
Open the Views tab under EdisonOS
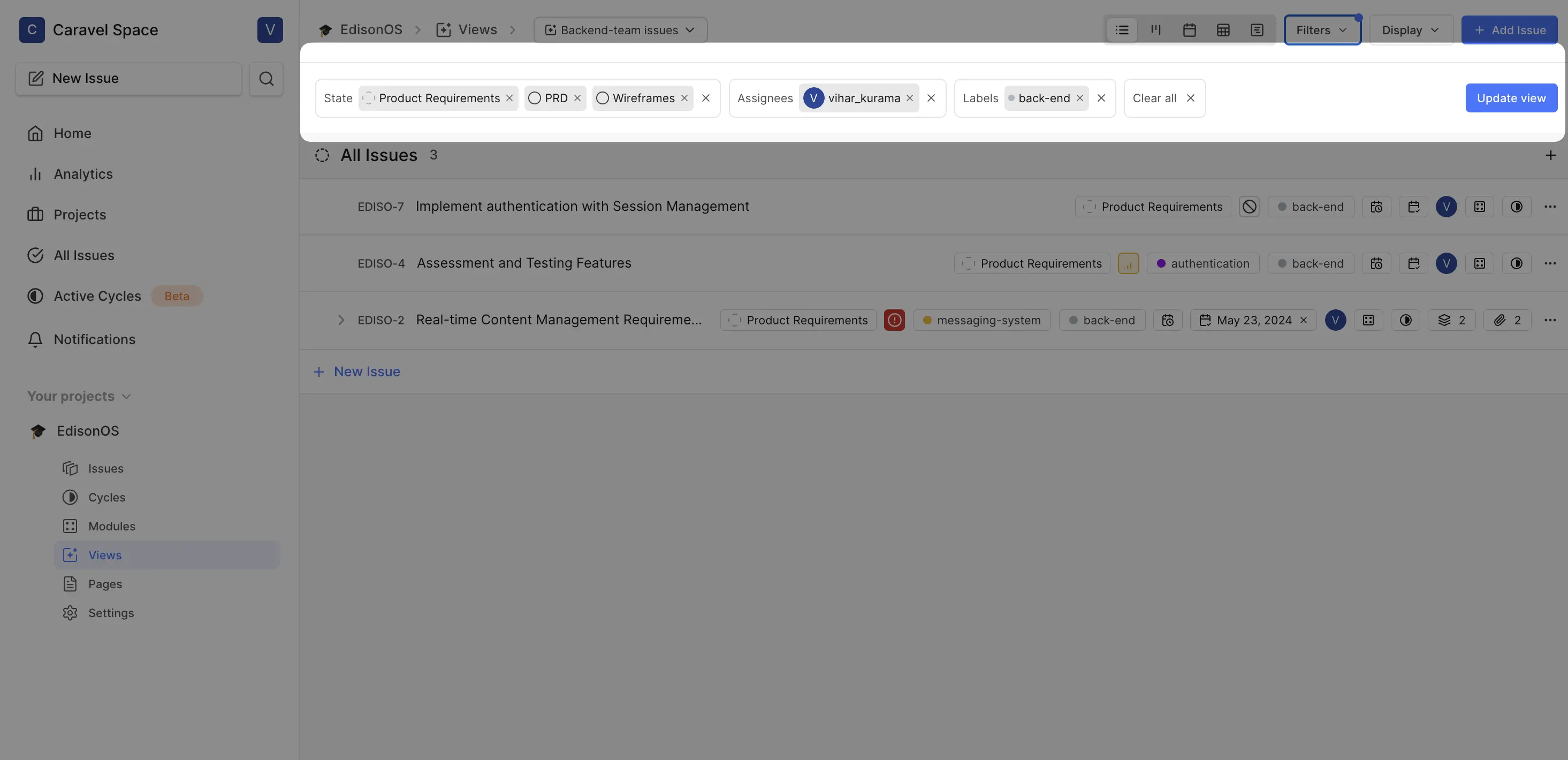tap(106, 555)
